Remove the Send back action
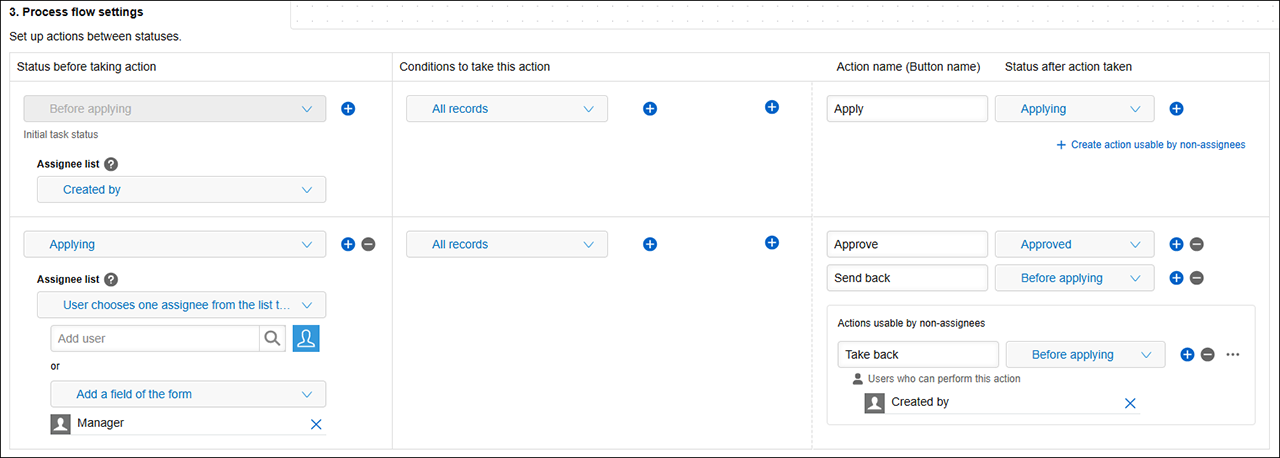The height and width of the screenshot is (458, 1280). coord(1196,278)
